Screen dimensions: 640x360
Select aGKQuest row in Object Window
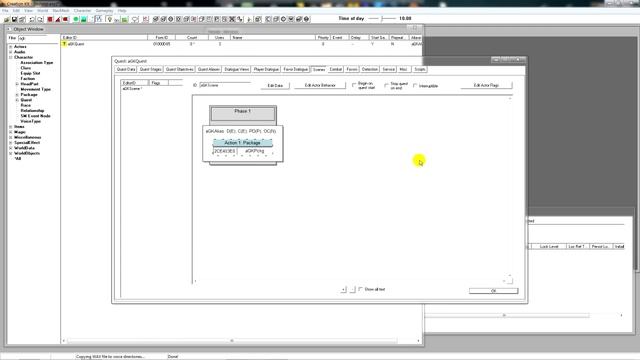tap(241, 44)
